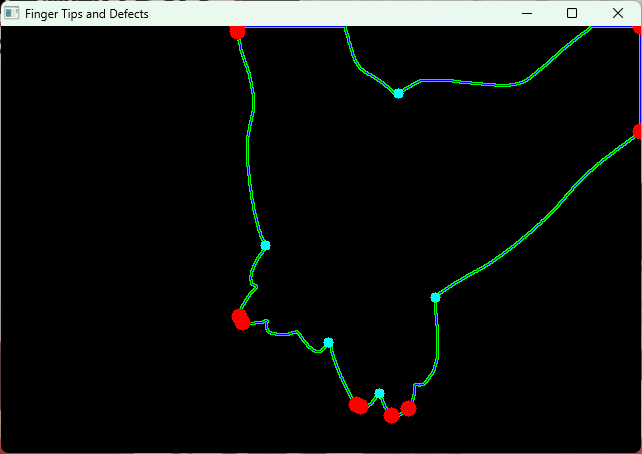Screen dimensions: 642x454
Task: Click the window app icon in title bar
Action: click(x=11, y=14)
